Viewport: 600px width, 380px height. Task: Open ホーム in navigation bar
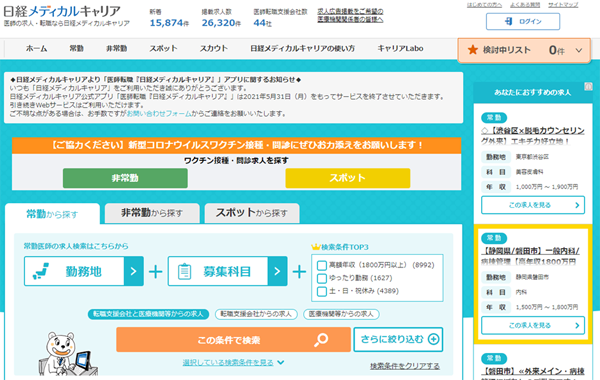[36, 49]
